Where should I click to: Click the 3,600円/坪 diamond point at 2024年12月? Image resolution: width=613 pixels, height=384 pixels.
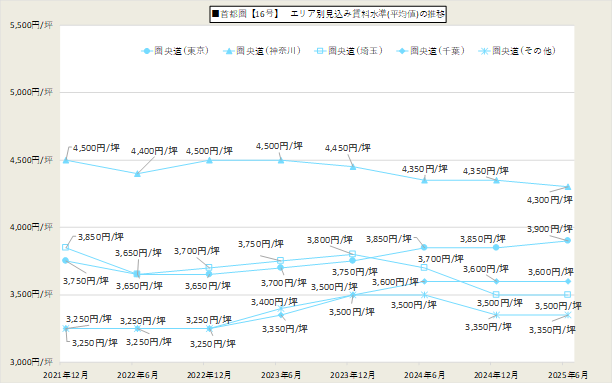click(496, 281)
